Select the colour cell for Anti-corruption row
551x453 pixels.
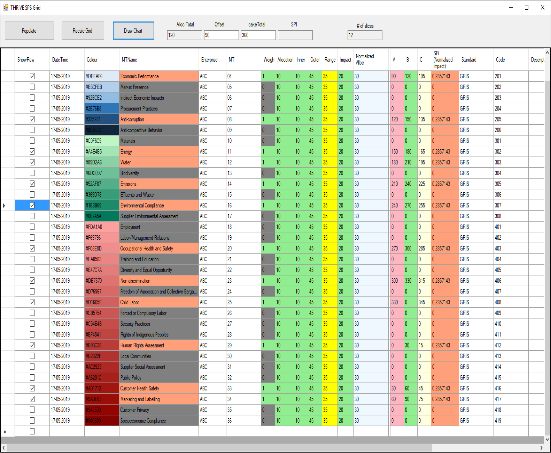point(102,119)
